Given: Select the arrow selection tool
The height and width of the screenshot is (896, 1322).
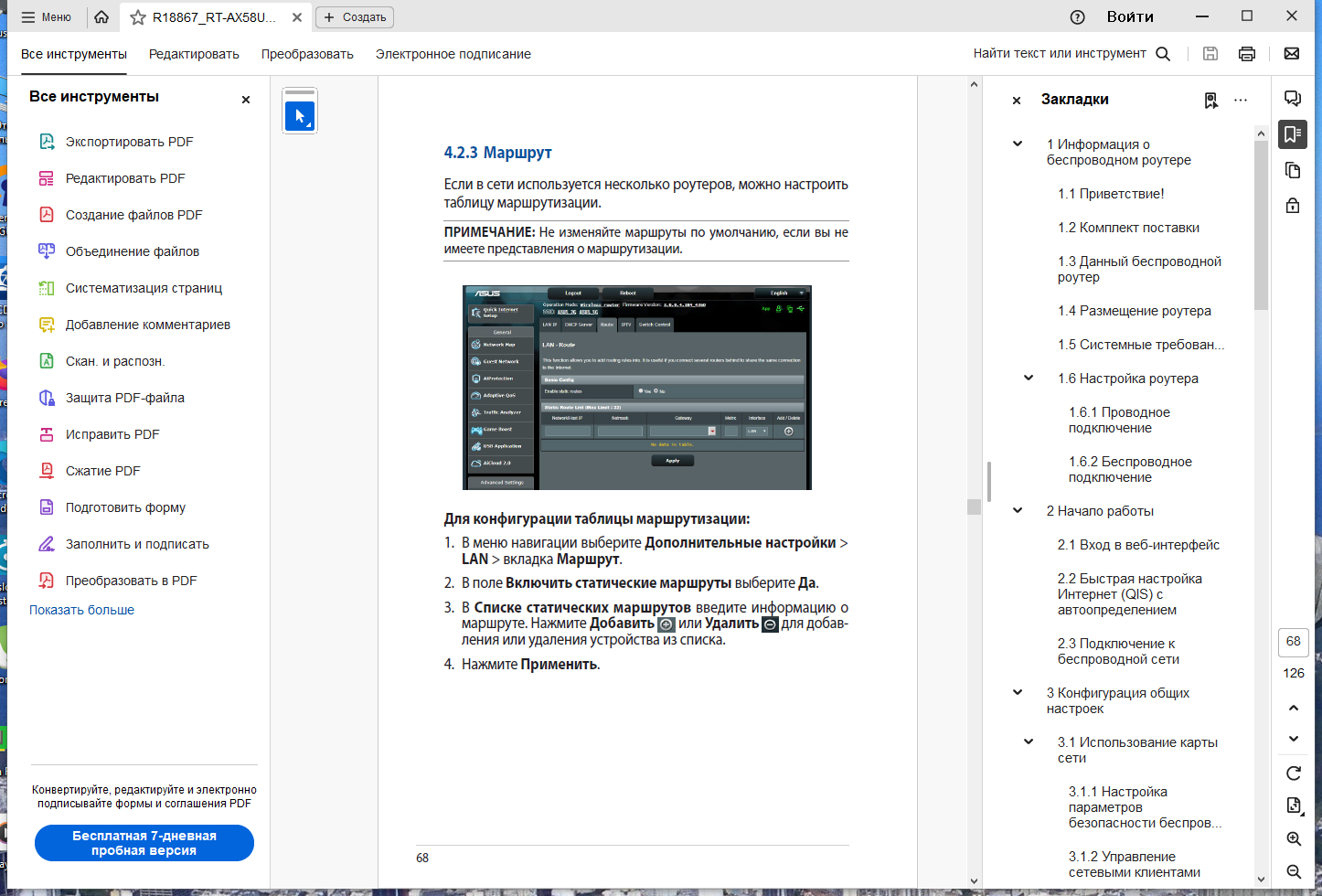Looking at the screenshot, I should coord(300,116).
